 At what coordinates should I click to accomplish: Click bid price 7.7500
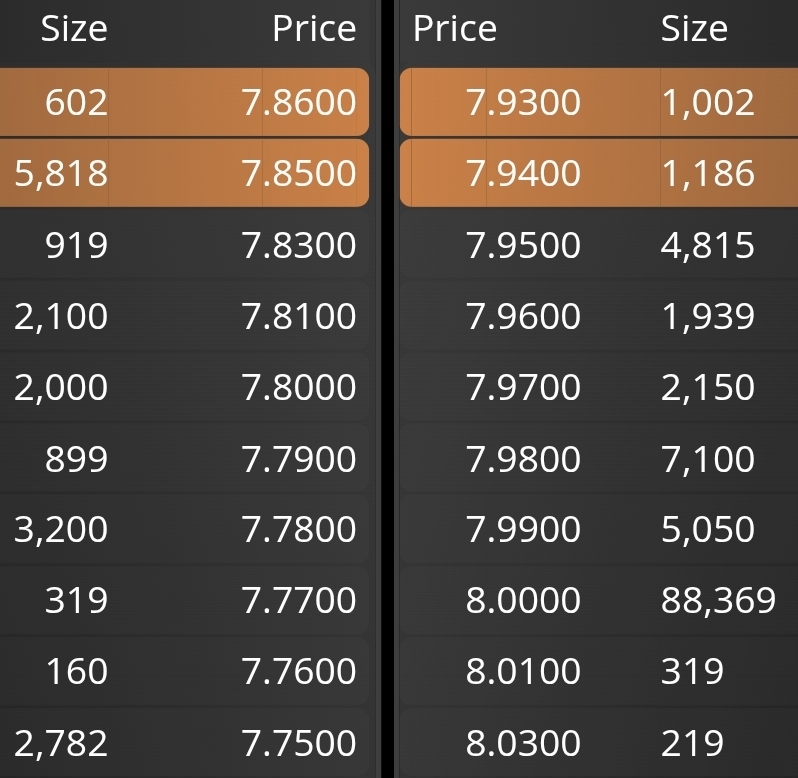(x=299, y=743)
